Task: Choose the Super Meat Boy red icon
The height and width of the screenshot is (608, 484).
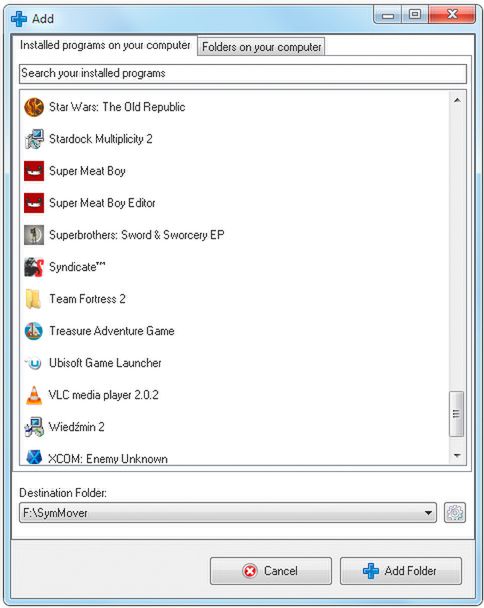Action: [34, 171]
